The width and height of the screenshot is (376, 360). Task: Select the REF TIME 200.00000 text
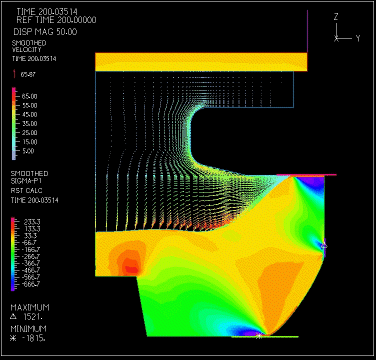(56, 20)
